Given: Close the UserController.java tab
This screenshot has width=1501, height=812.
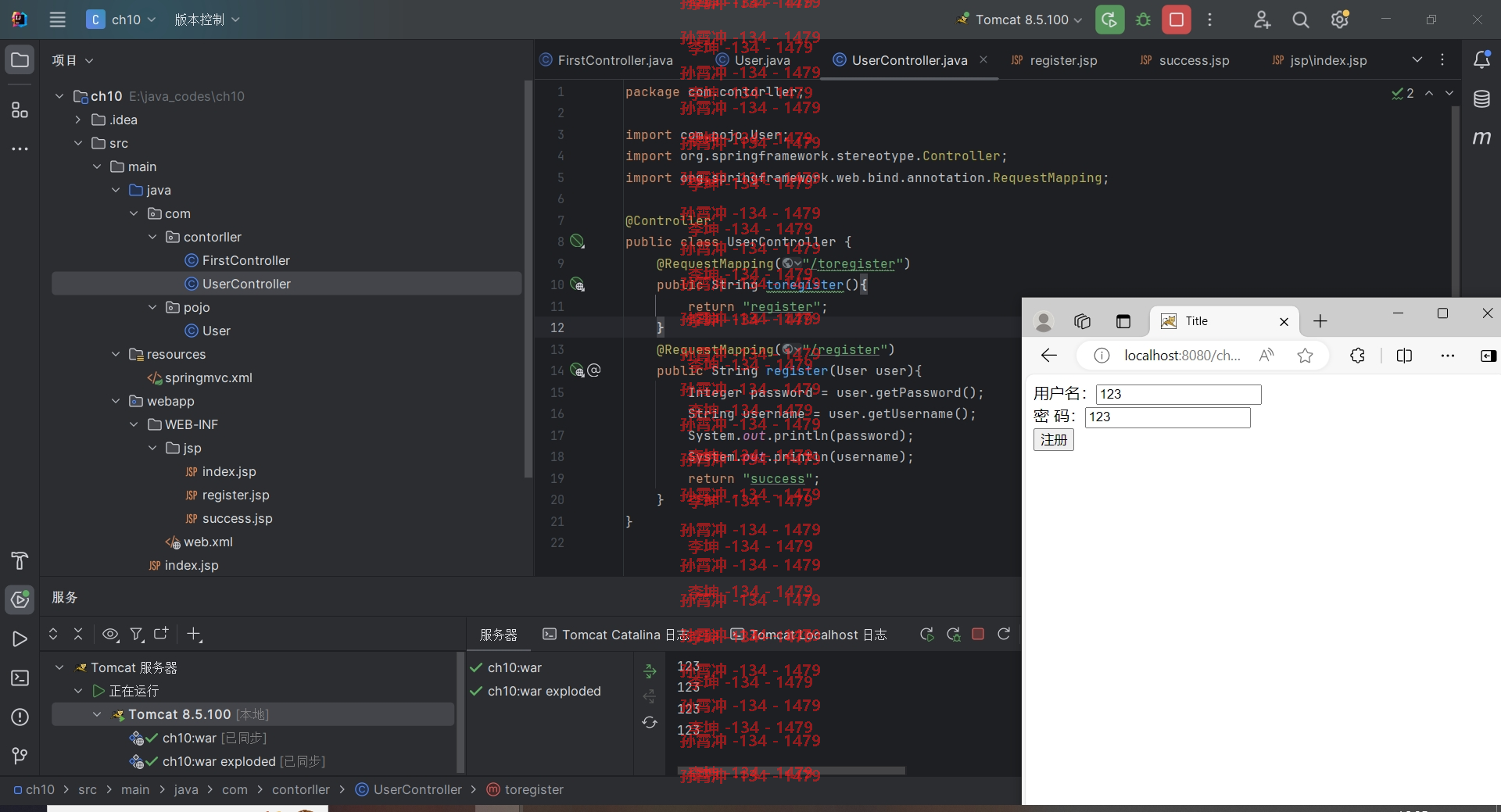Looking at the screenshot, I should coord(983,59).
